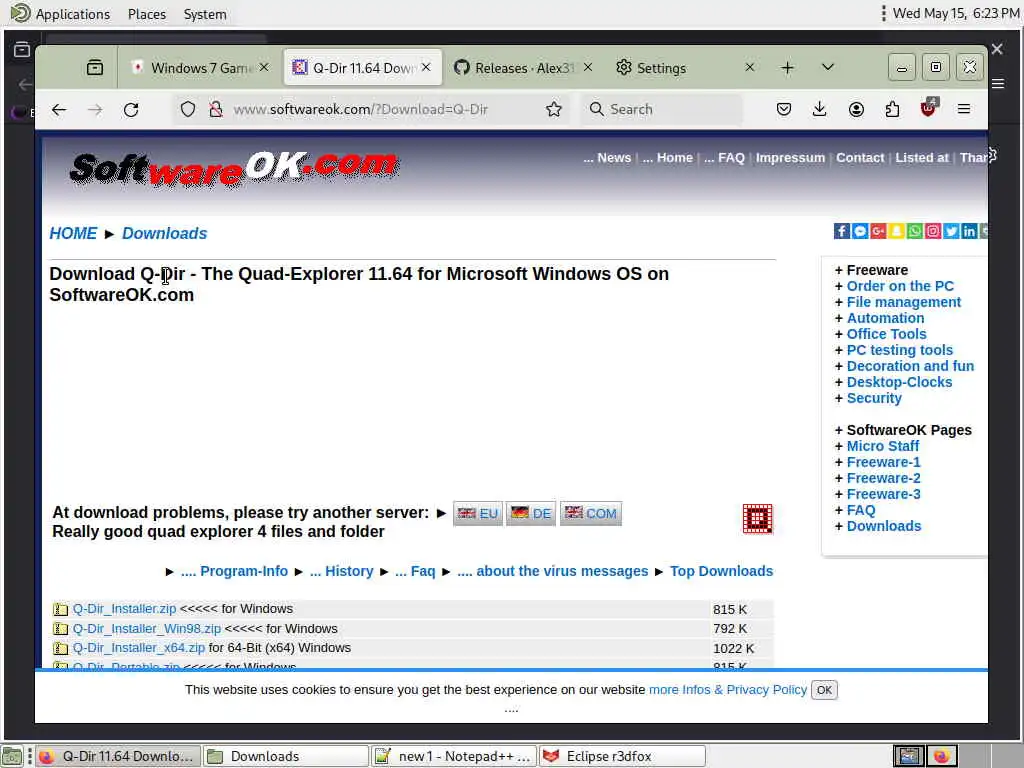Open the Places menu
The image size is (1024, 768).
point(147,14)
